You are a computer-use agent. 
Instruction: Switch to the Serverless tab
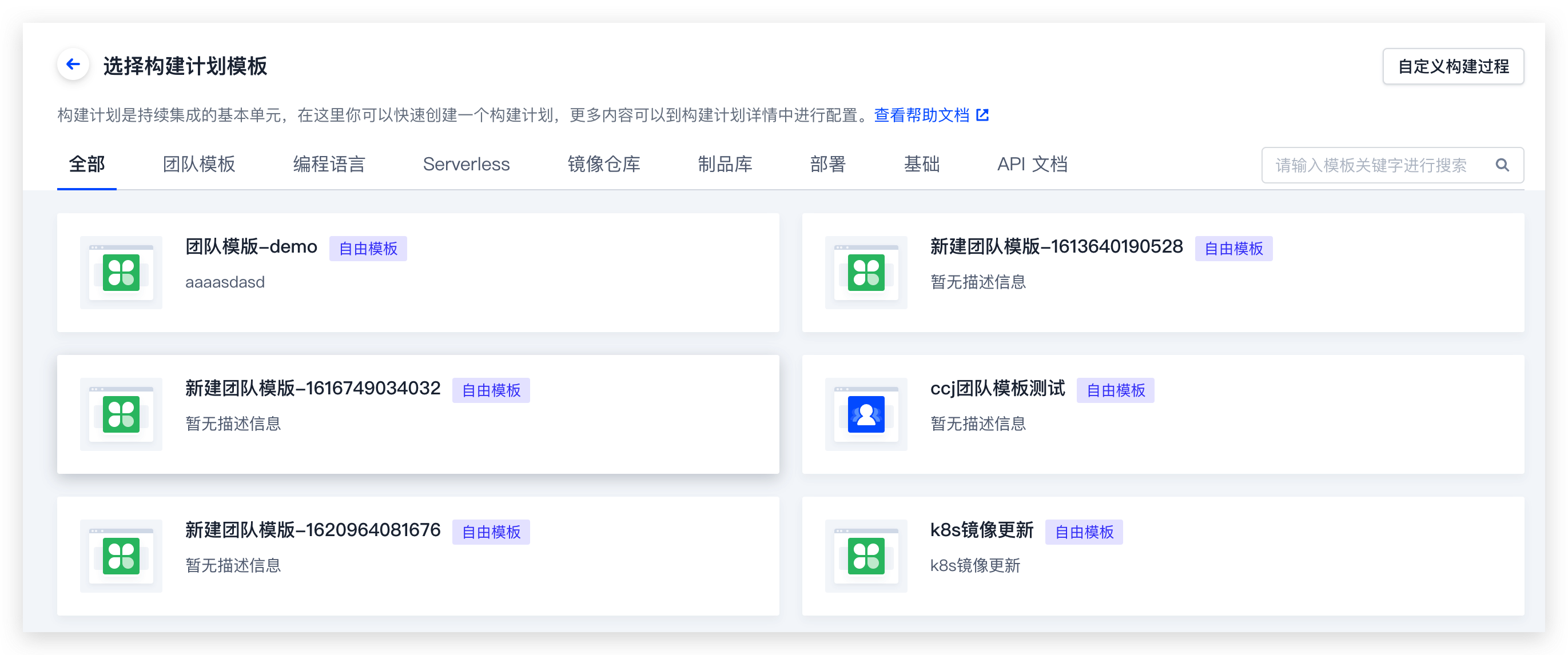pos(466,164)
